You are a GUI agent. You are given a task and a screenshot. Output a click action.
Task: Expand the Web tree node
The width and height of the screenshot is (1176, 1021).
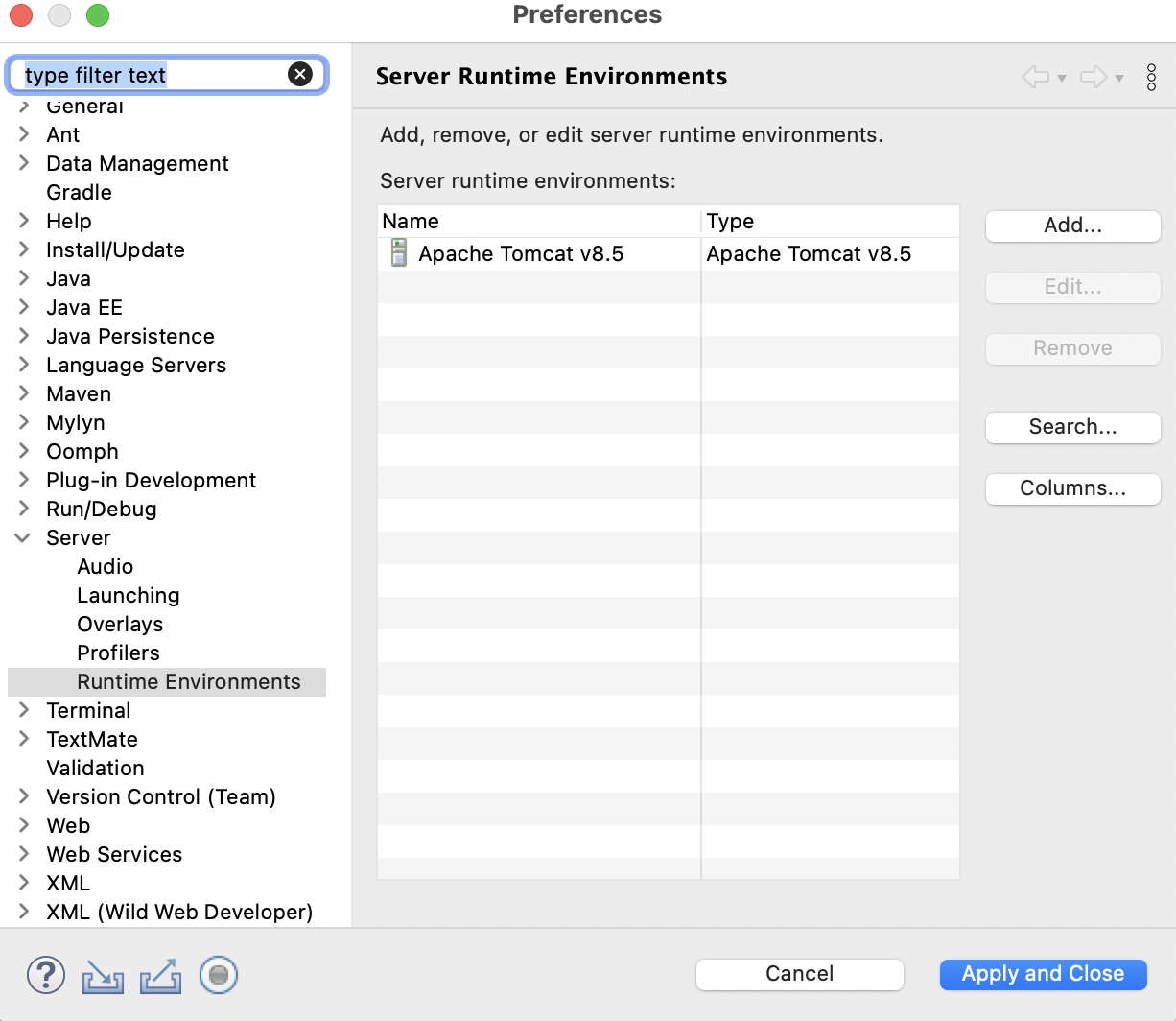point(24,825)
